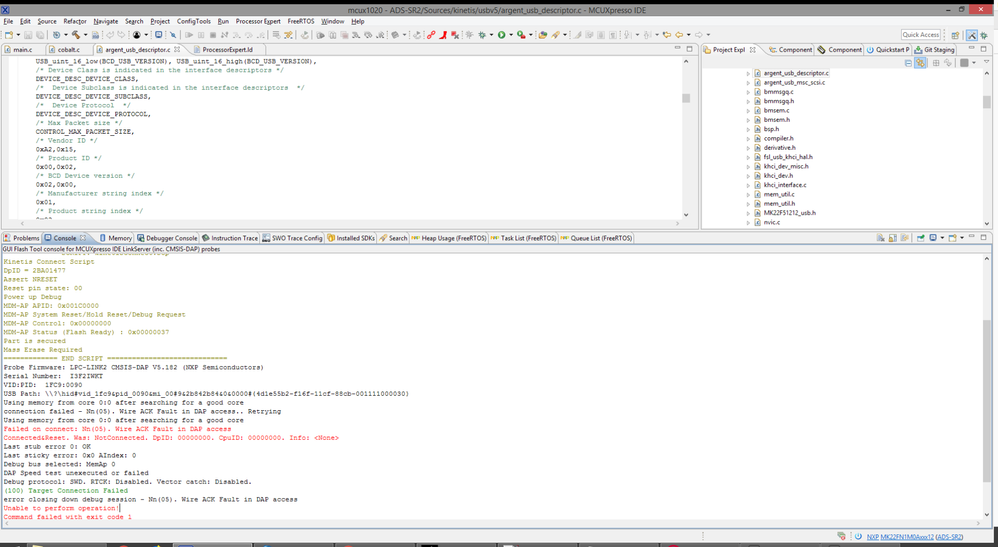
Task: Click the green gear debug configuration icon
Action: 482,35
